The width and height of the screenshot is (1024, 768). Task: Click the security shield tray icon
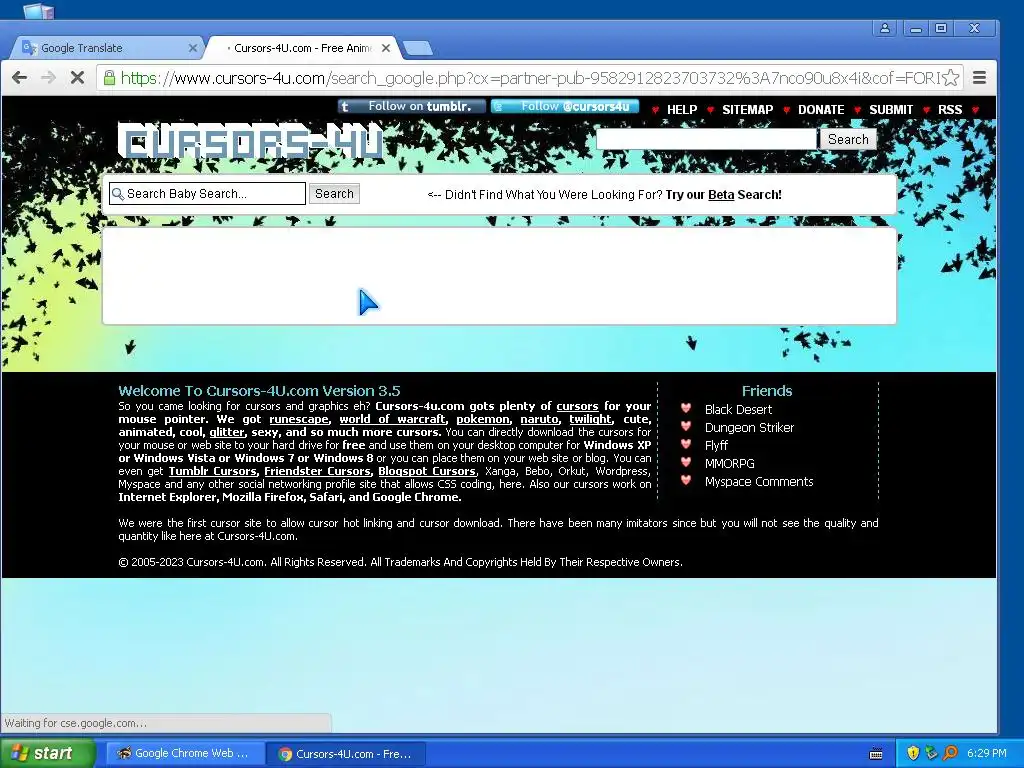click(x=913, y=753)
